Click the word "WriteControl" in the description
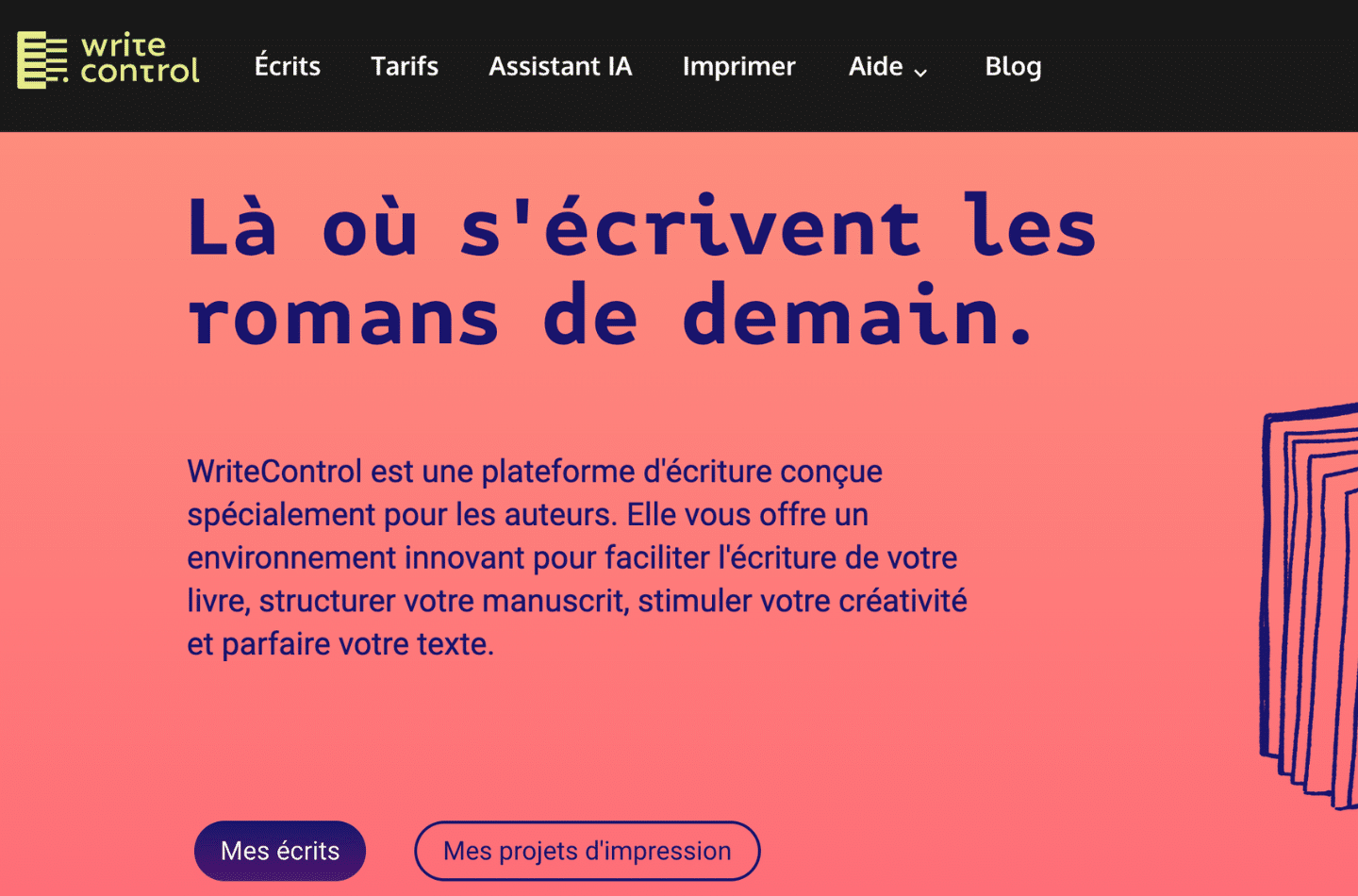Viewport: 1358px width, 896px height. click(274, 471)
